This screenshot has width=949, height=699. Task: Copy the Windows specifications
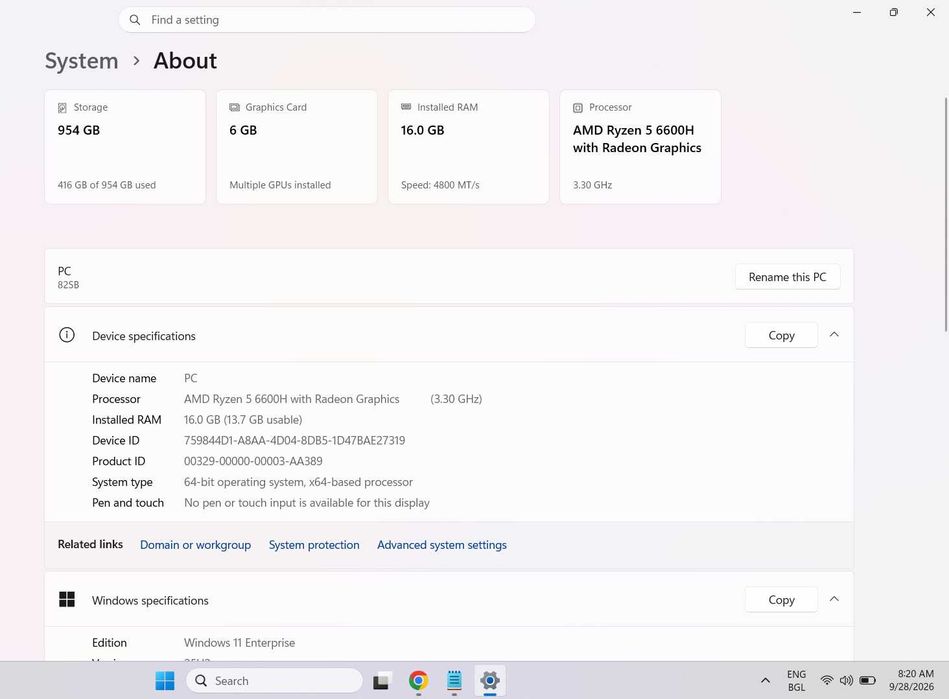tap(781, 600)
